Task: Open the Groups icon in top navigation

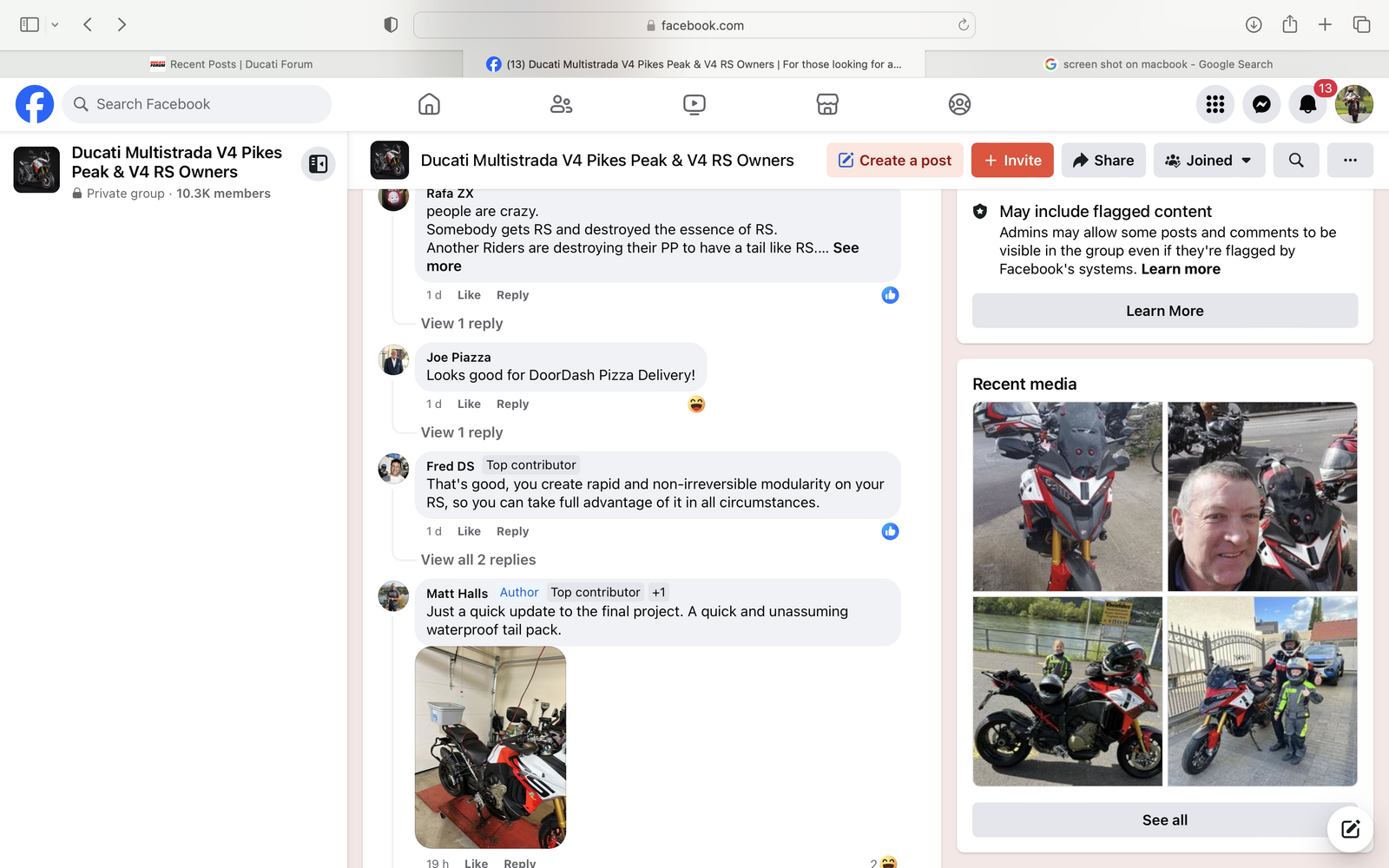Action: [959, 104]
